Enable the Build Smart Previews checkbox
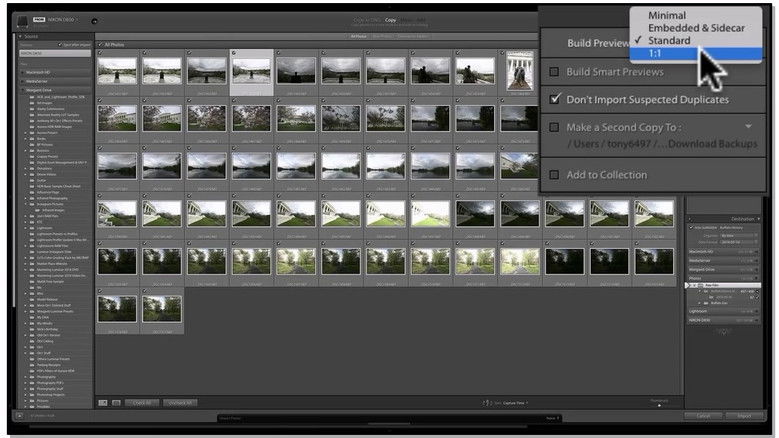 pyautogui.click(x=555, y=72)
